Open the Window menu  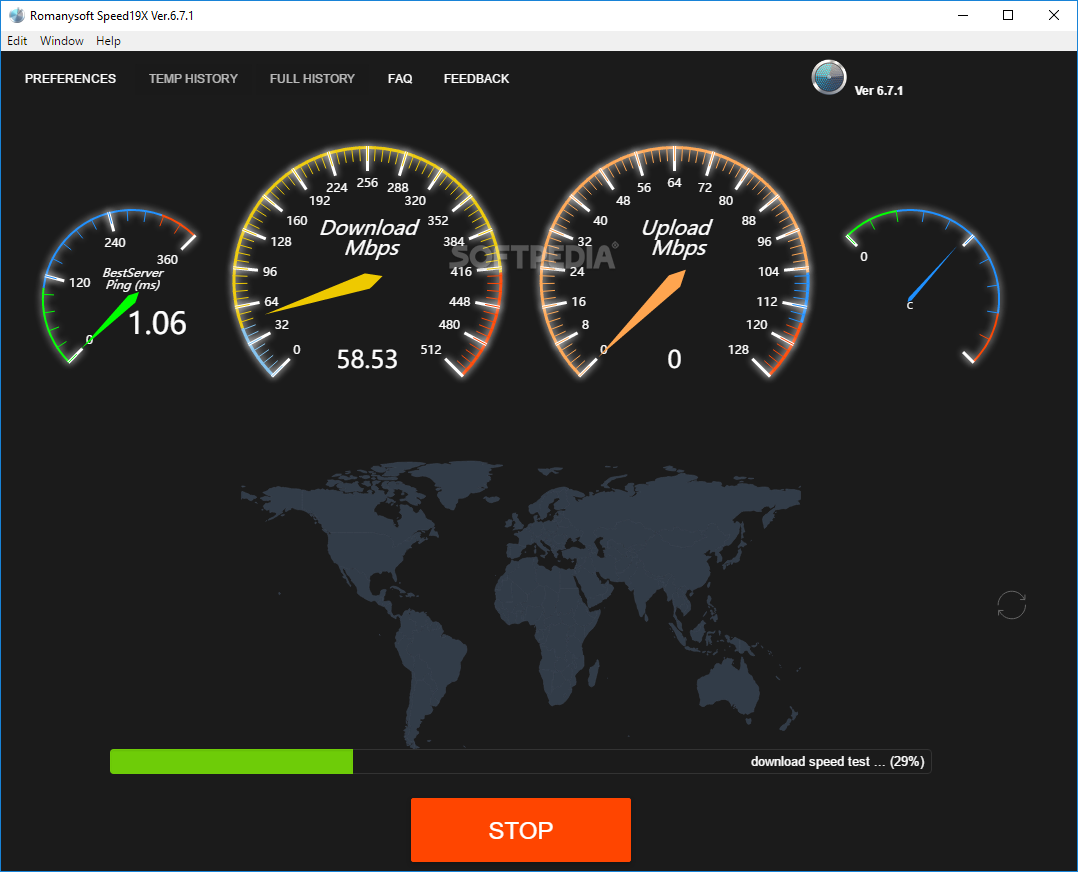coord(62,41)
